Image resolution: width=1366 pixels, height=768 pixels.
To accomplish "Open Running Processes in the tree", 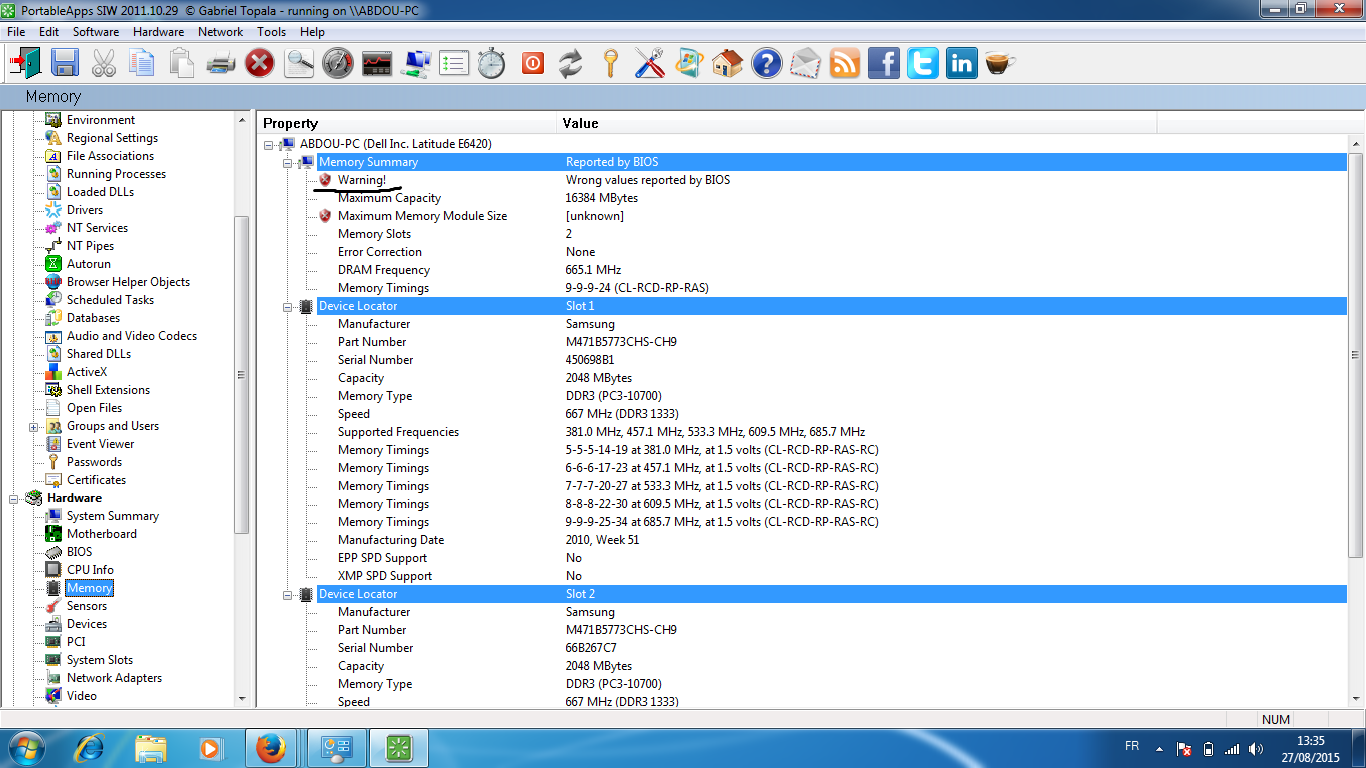I will pos(116,174).
